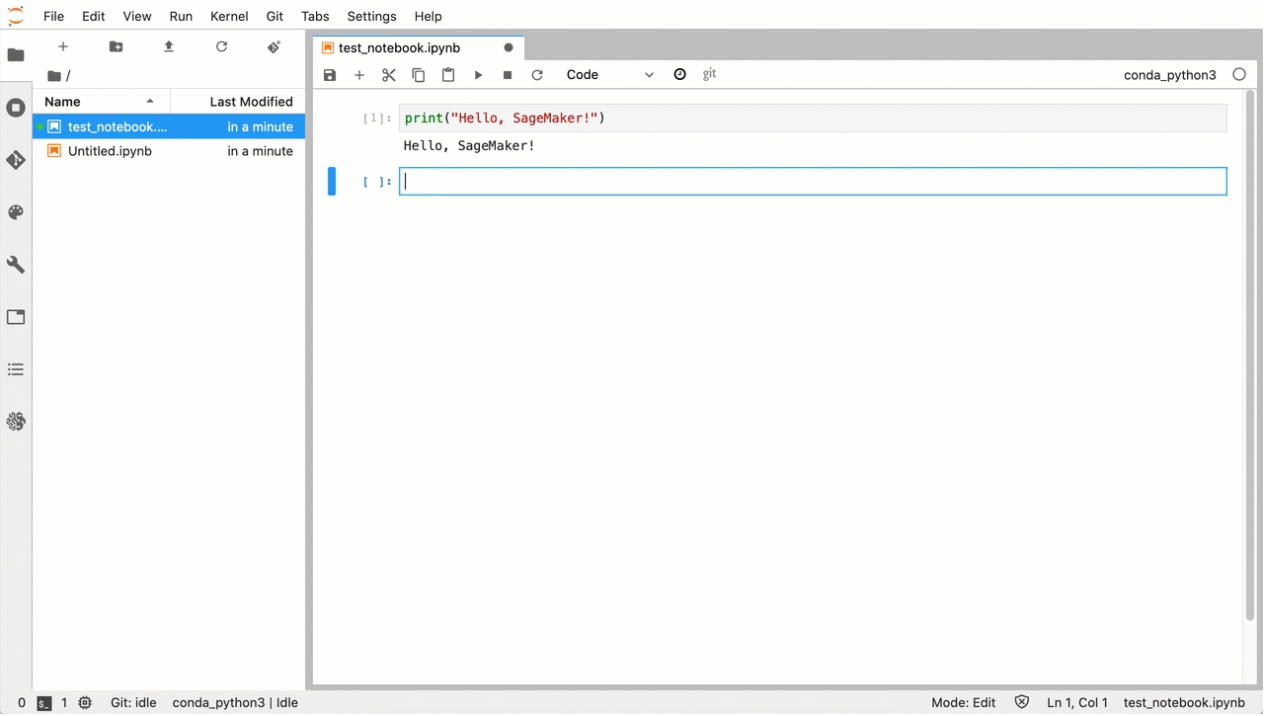The width and height of the screenshot is (1265, 716).
Task: Switch kernel via conda_python3 label
Action: tap(1170, 75)
